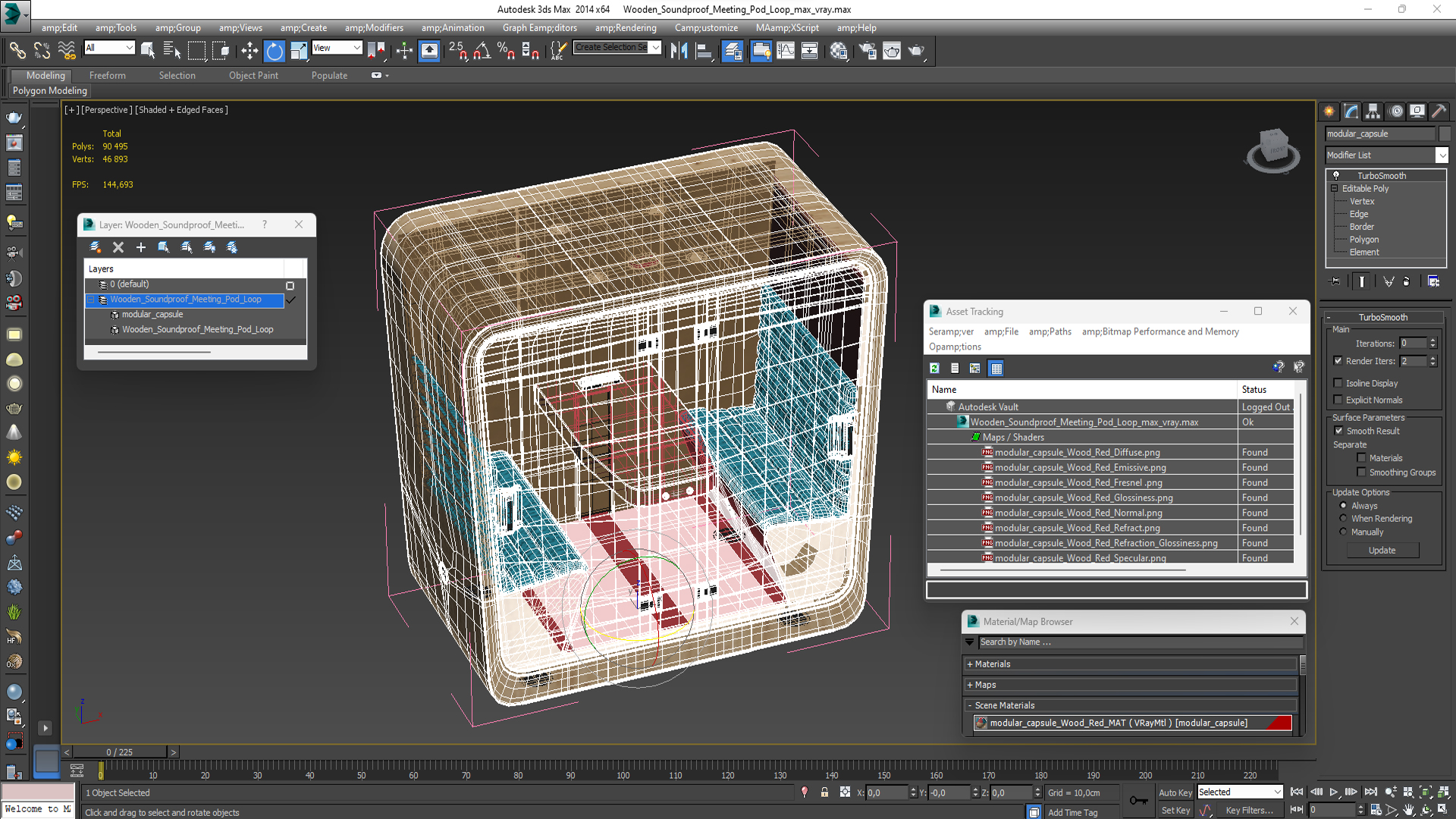
Task: Disable Smooth Result checkbox
Action: [1338, 431]
